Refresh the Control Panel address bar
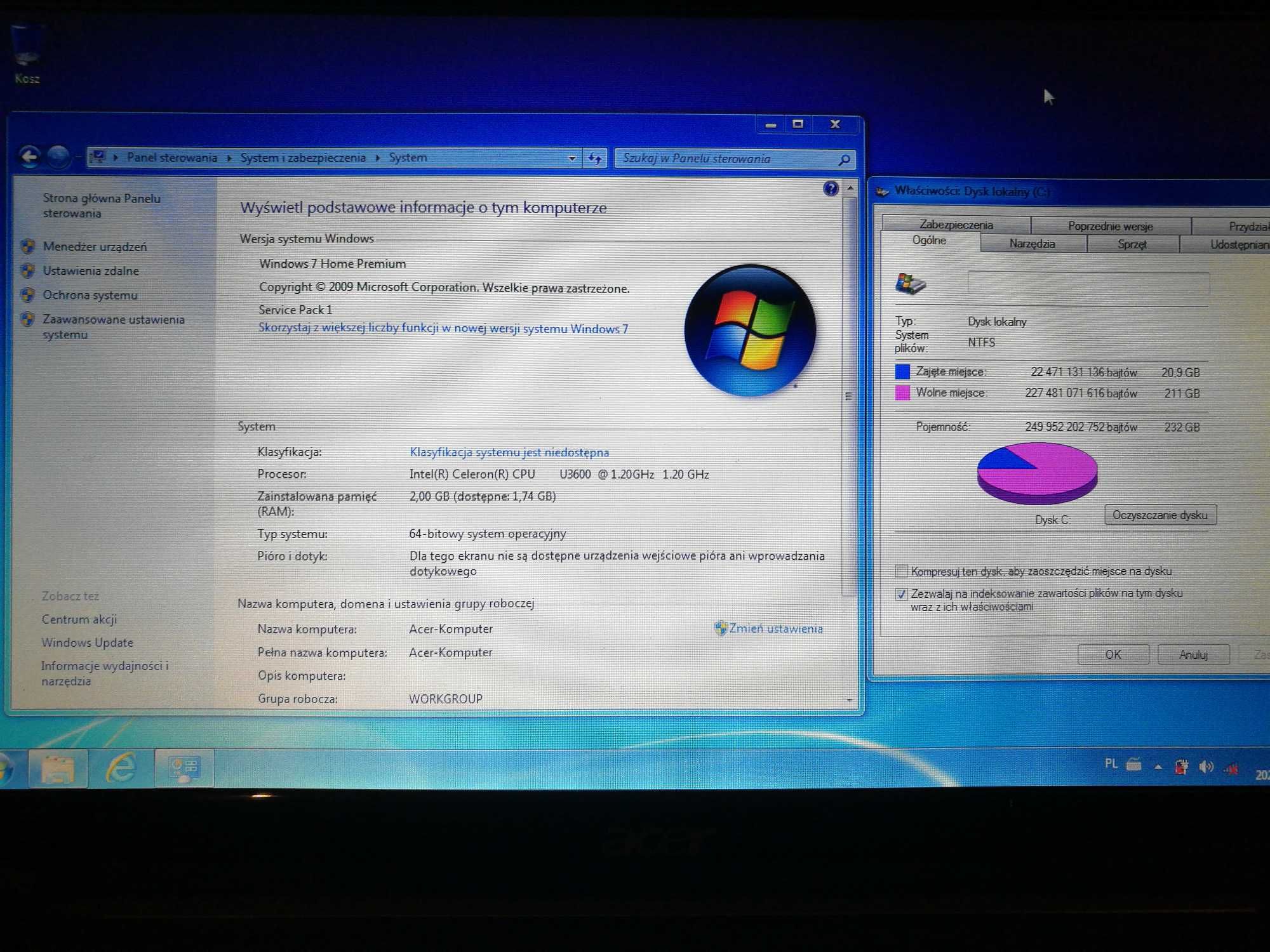This screenshot has height=952, width=1270. [x=595, y=158]
